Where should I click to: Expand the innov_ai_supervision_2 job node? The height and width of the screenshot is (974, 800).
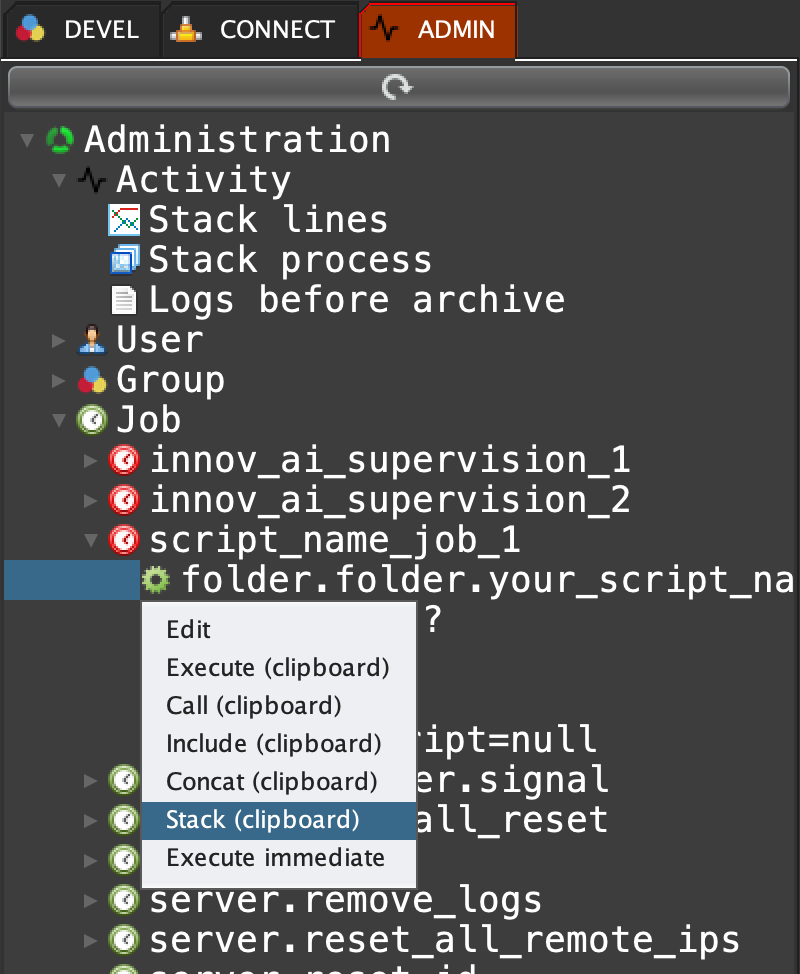(x=92, y=500)
